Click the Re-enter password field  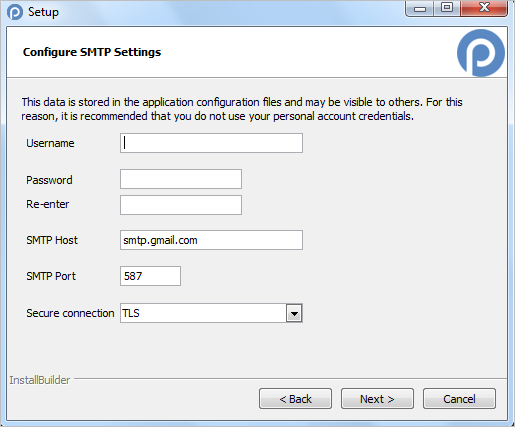(181, 205)
